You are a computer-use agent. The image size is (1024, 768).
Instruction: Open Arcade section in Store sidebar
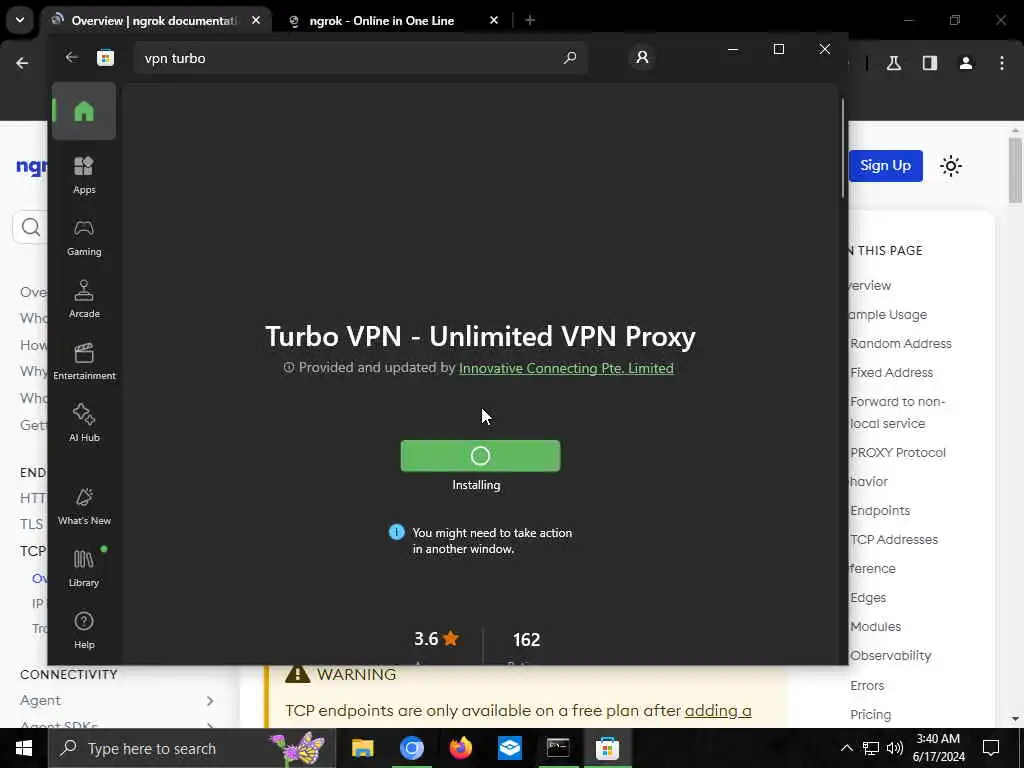coord(84,299)
